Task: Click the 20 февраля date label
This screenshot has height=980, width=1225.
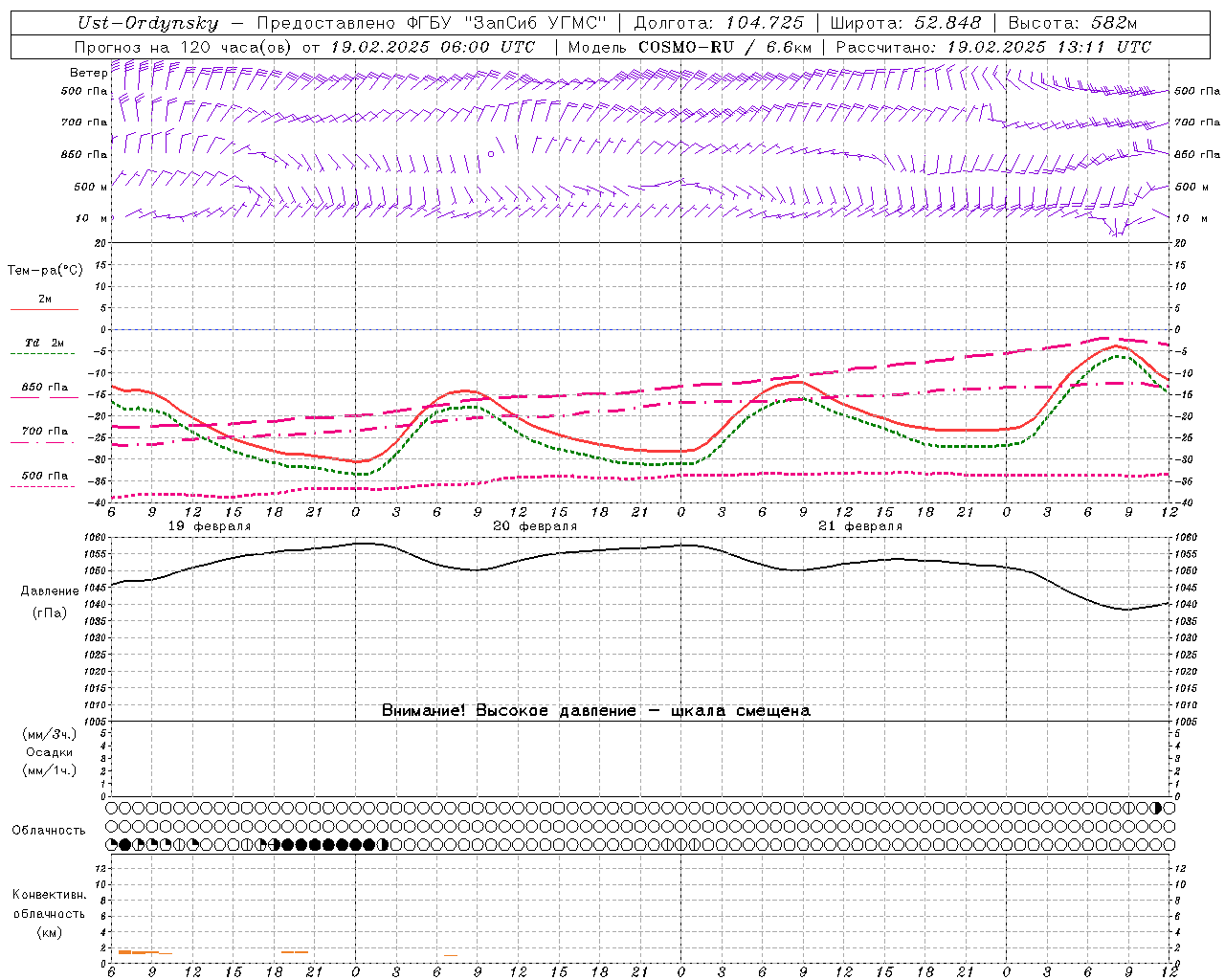Action: pyautogui.click(x=535, y=526)
